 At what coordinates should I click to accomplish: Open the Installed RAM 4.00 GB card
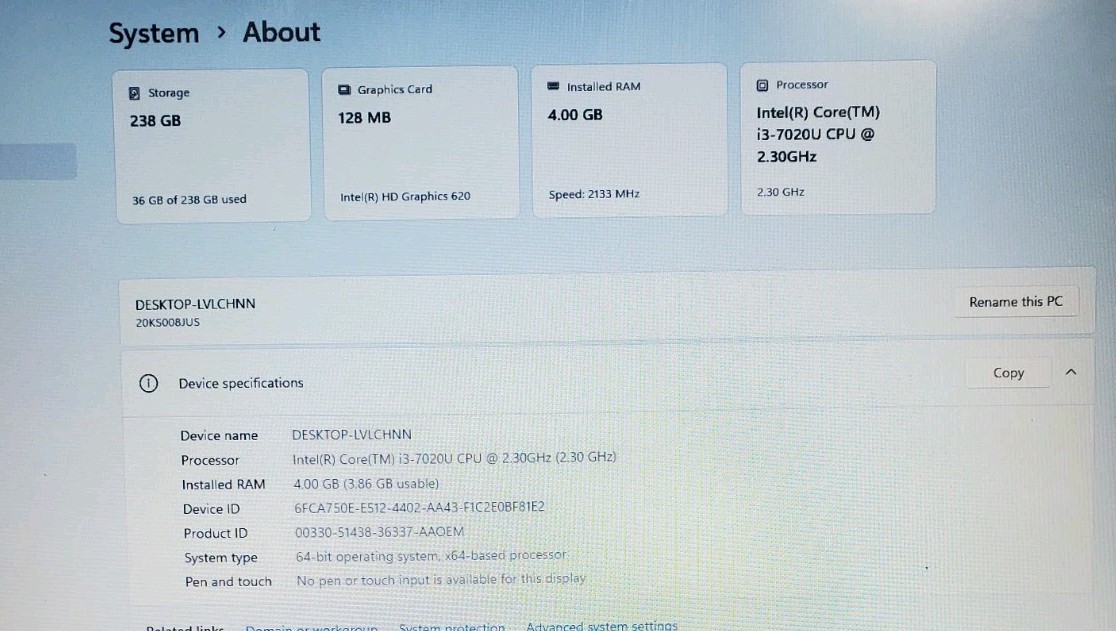(630, 139)
